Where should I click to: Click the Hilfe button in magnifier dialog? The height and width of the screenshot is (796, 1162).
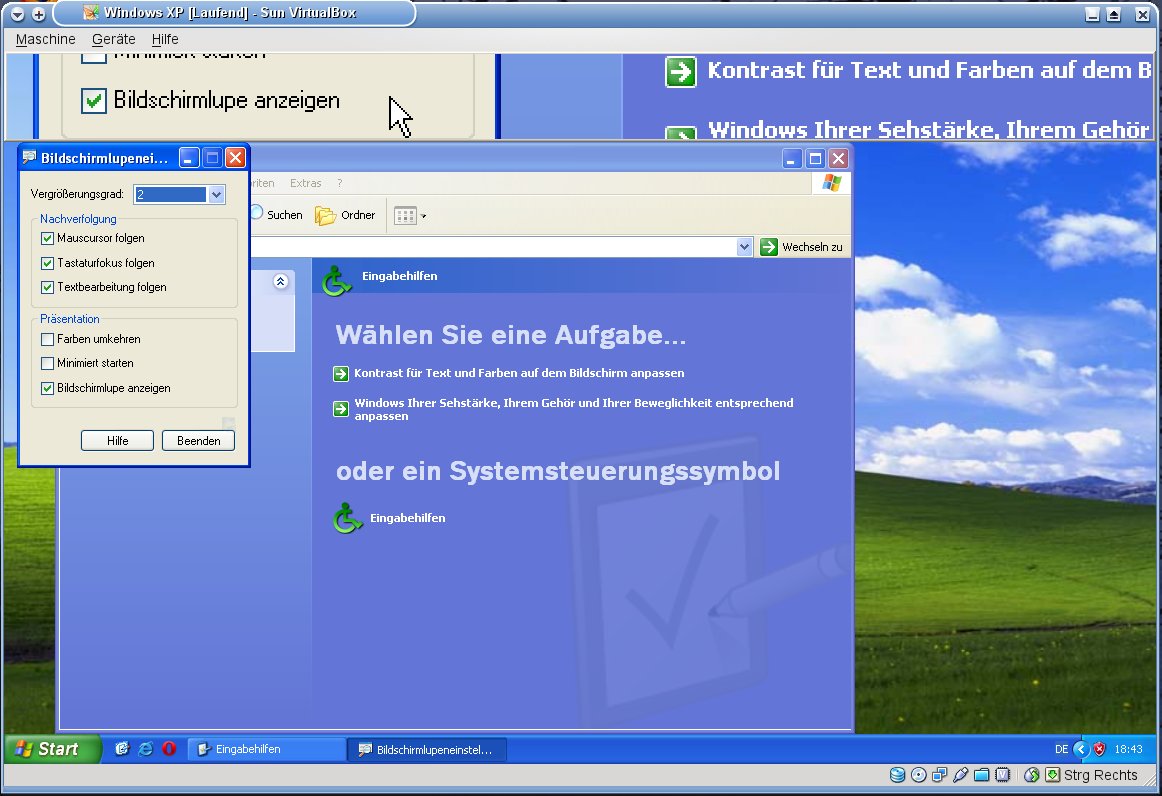coord(117,440)
